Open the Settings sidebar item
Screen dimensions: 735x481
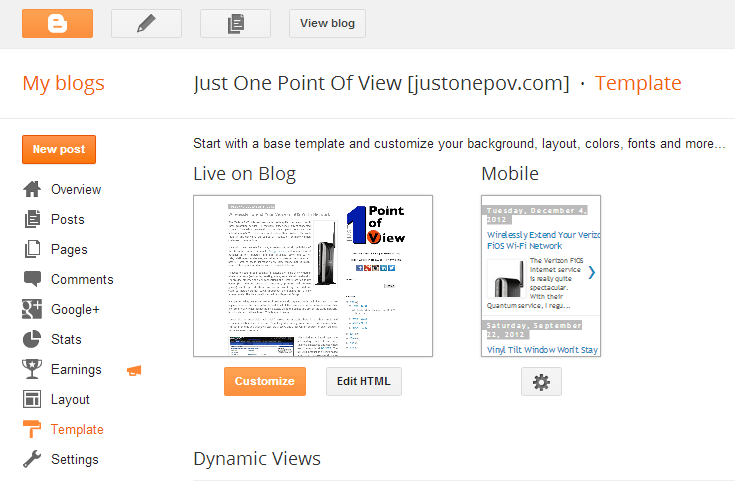[75, 459]
